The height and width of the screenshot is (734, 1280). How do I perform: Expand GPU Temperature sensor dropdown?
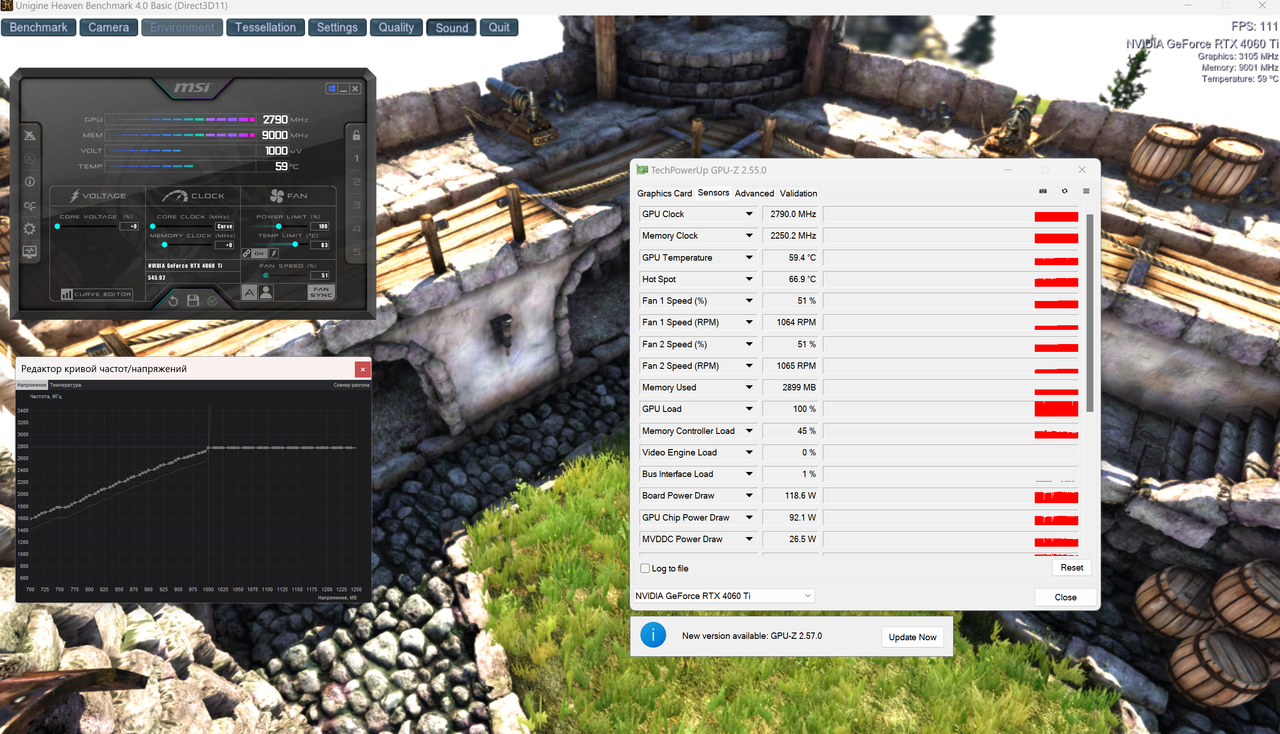click(x=748, y=258)
